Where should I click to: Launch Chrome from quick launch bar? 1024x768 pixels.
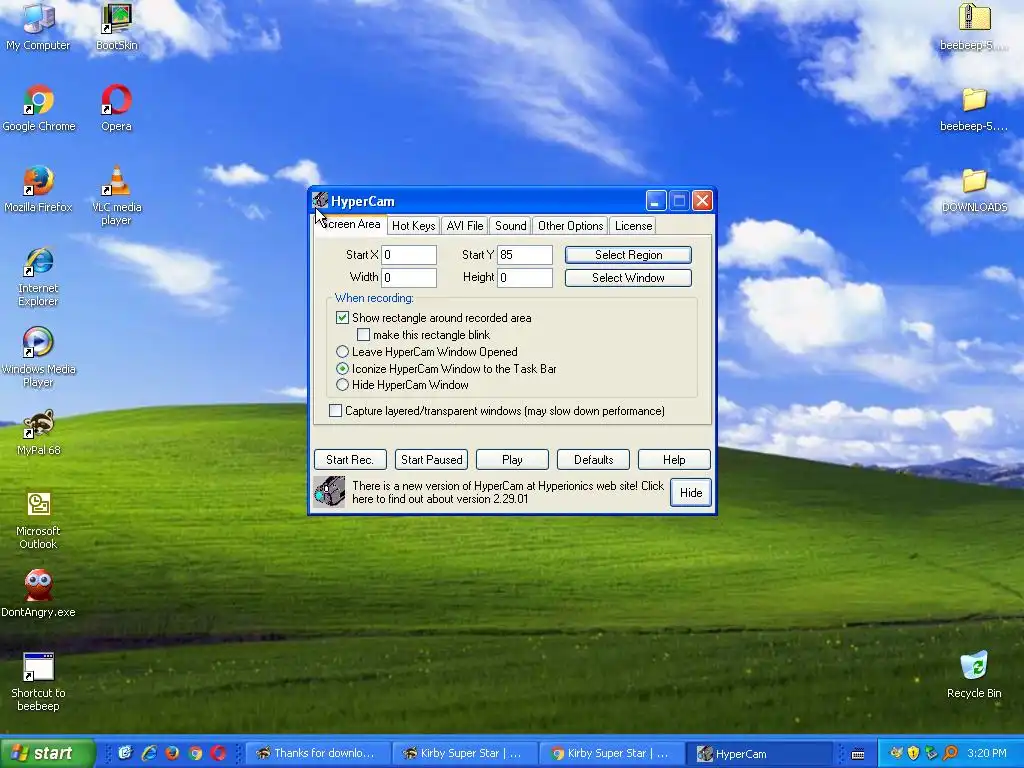tap(195, 753)
